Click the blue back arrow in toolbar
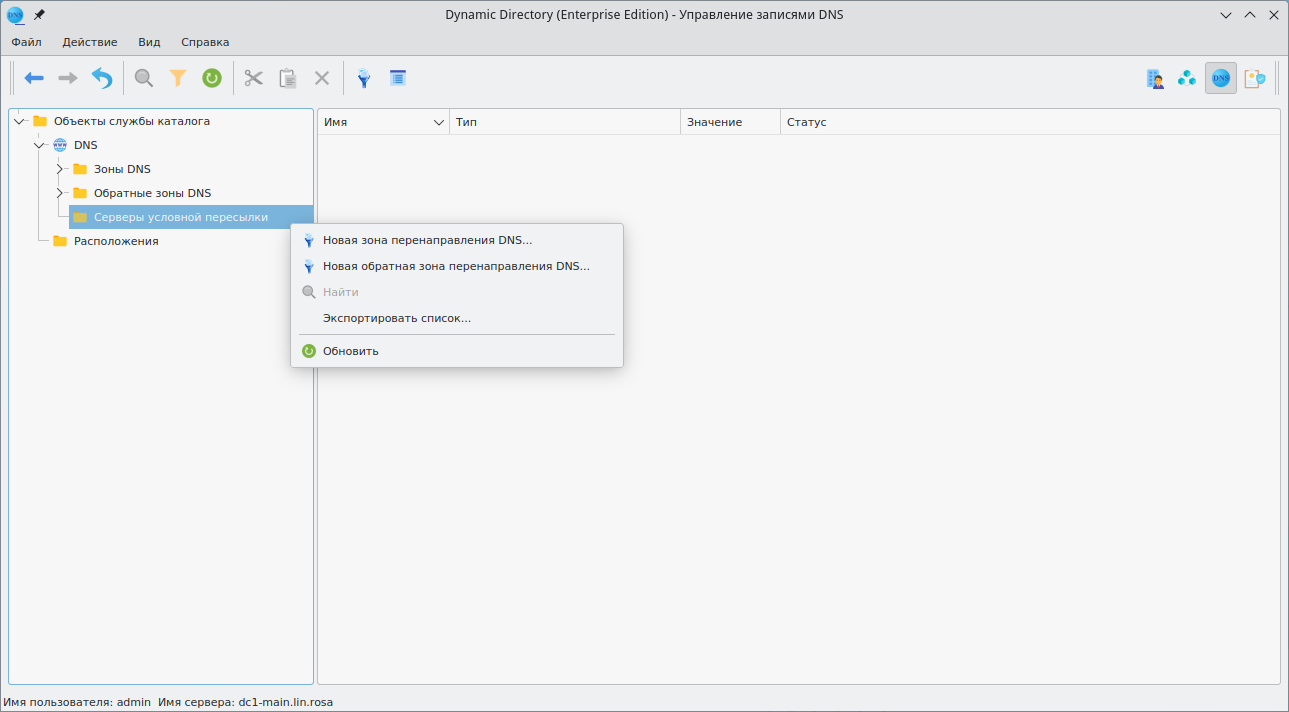1289x712 pixels. click(x=34, y=78)
